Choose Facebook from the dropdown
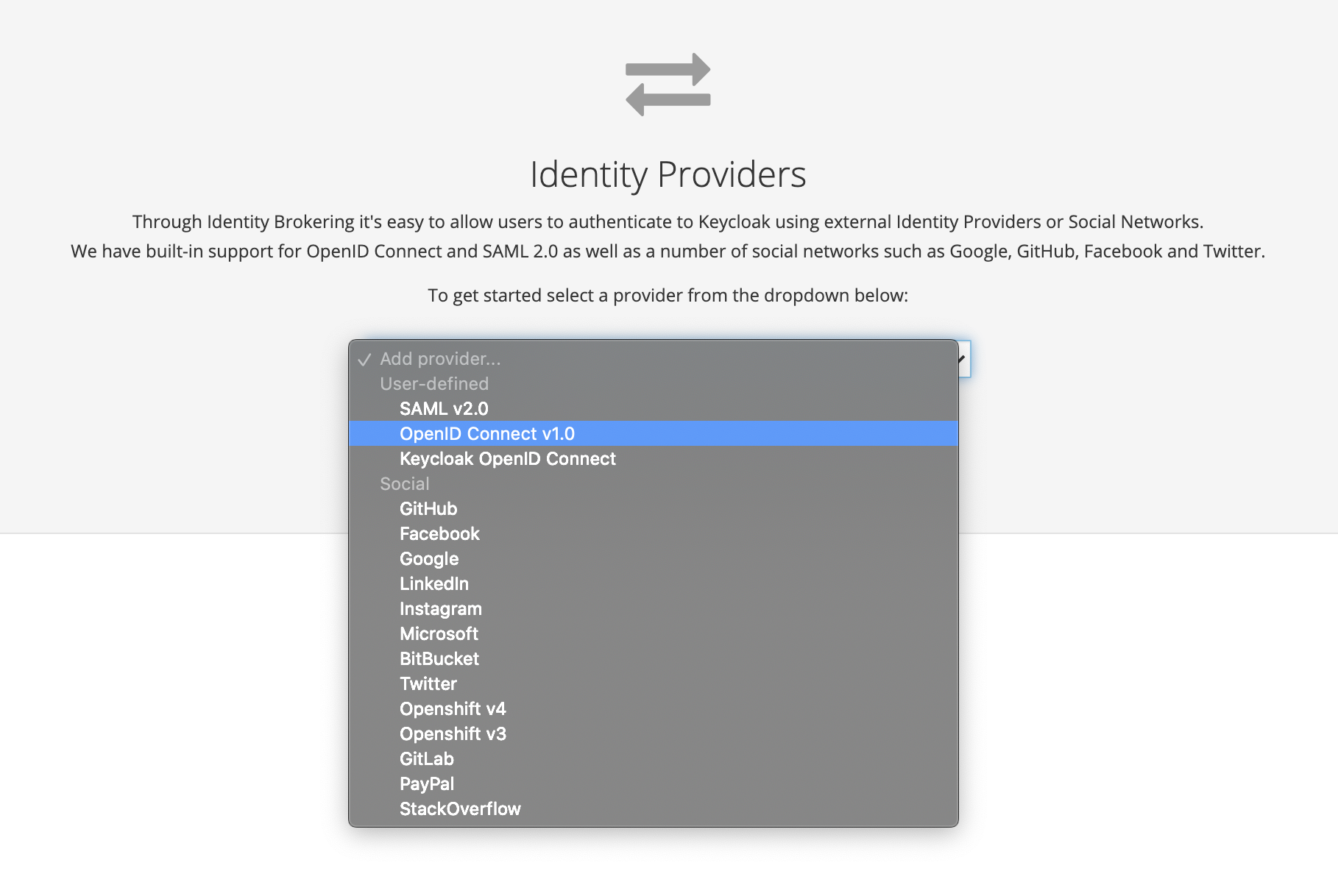 439,534
